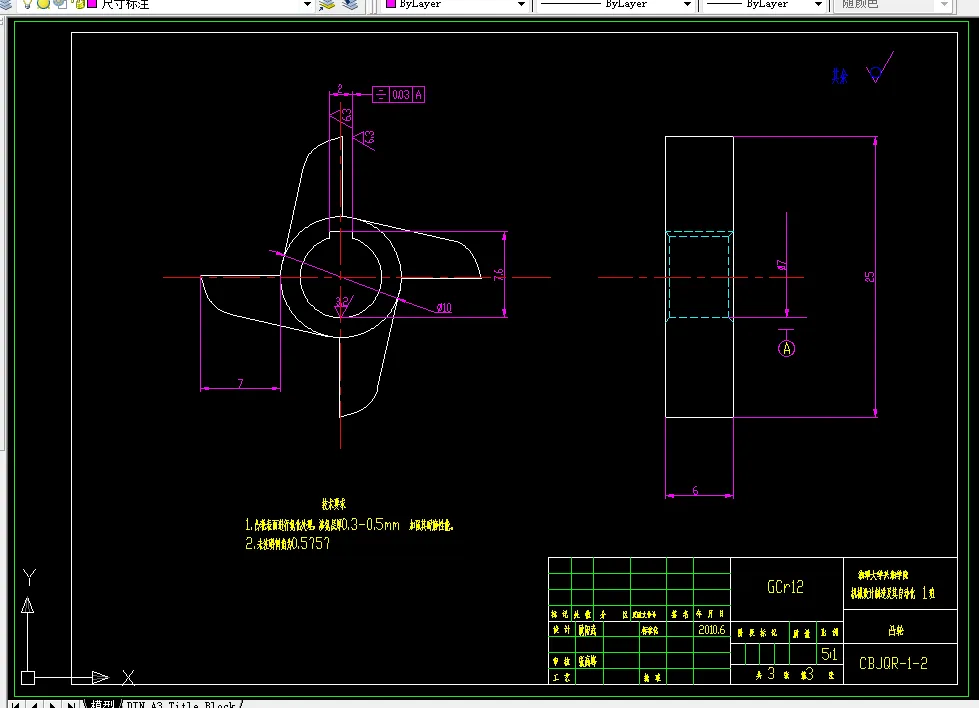Select drawing number CBJQR-1-2

[893, 664]
